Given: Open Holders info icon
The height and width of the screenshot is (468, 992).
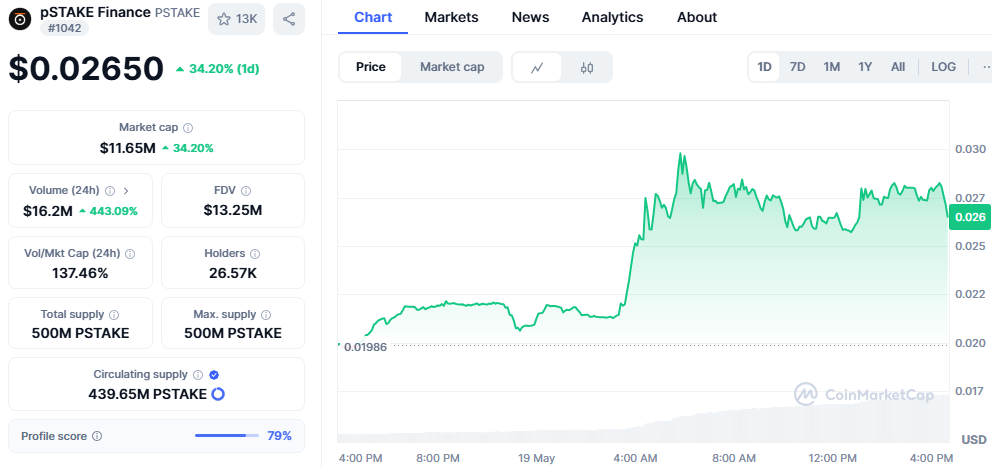Looking at the screenshot, I should (255, 254).
